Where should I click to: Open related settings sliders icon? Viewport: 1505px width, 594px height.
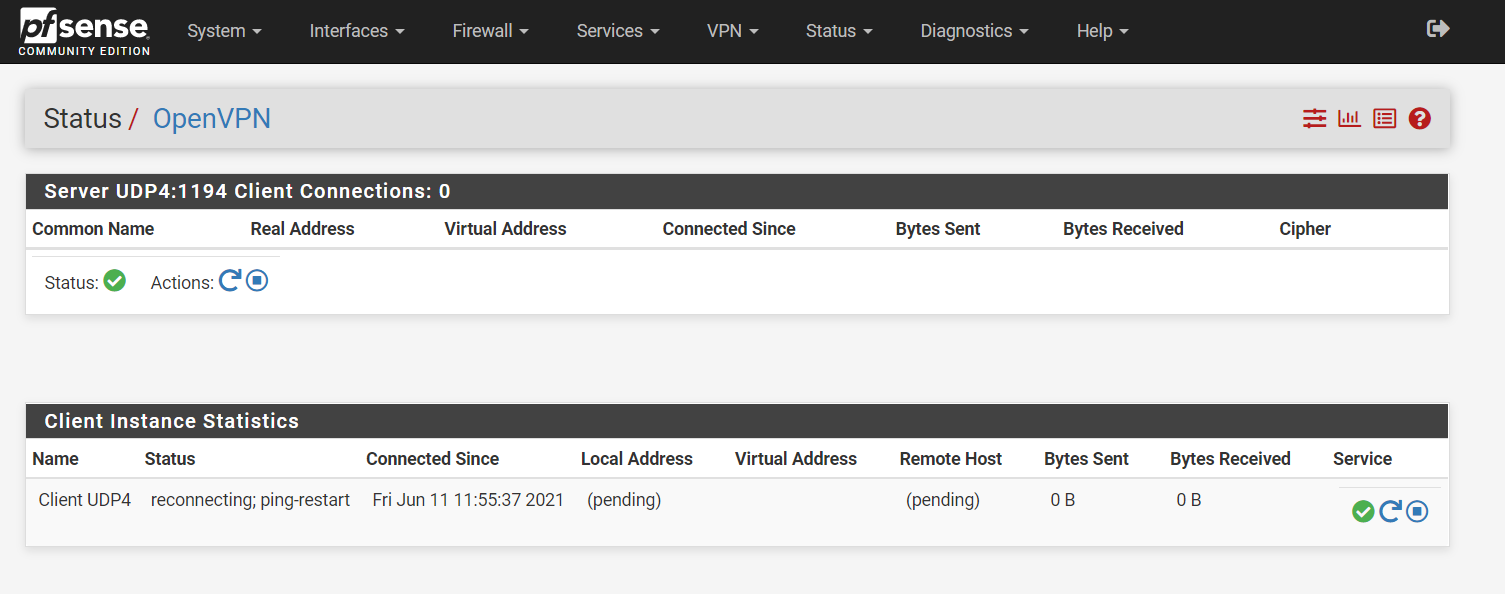pos(1314,119)
